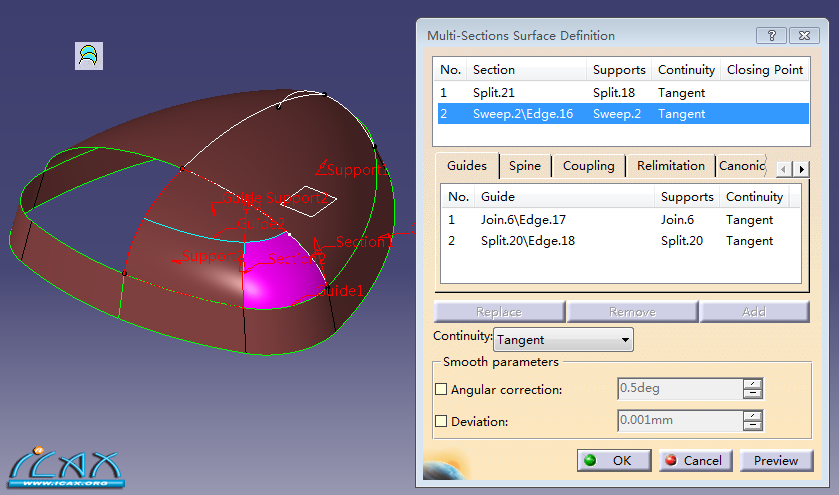Screen dimensions: 839x495
Task: Increase the Angular correction spinner value
Action: pos(753,383)
